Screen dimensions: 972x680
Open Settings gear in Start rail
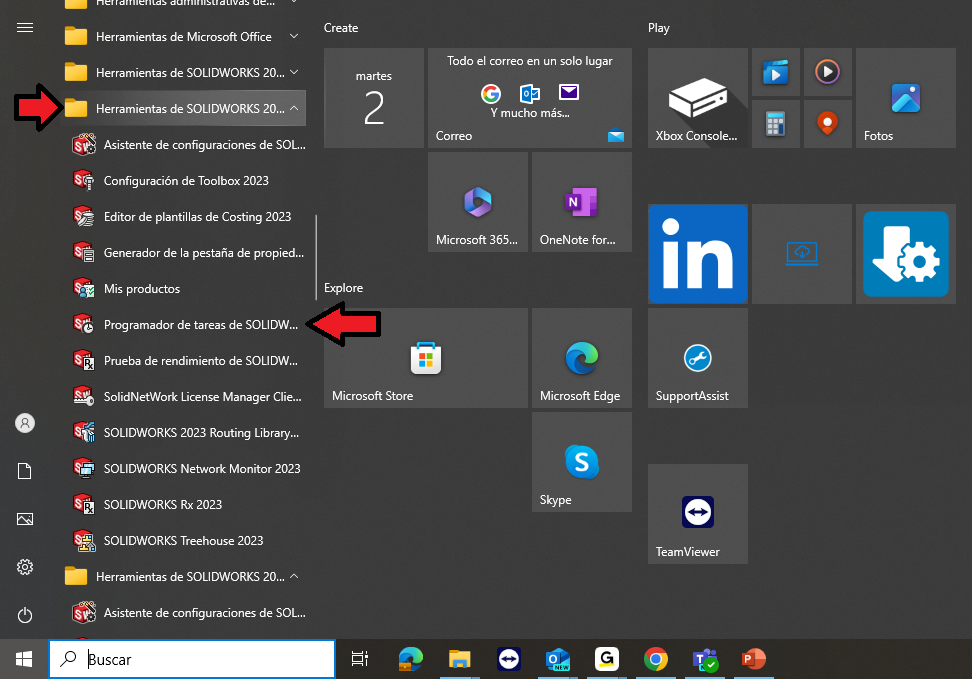(25, 567)
